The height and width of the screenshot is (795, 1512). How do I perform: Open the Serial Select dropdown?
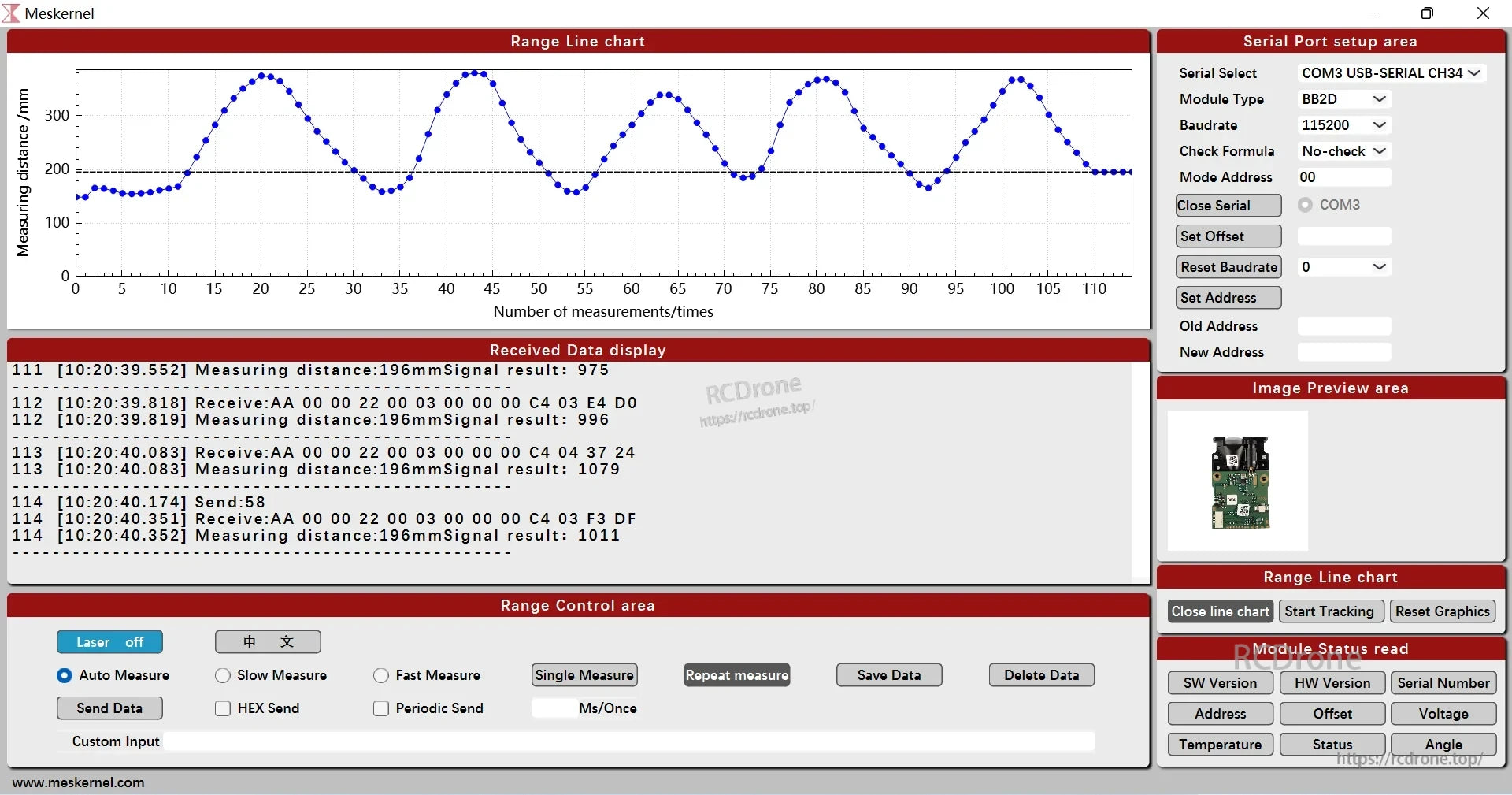pos(1391,72)
